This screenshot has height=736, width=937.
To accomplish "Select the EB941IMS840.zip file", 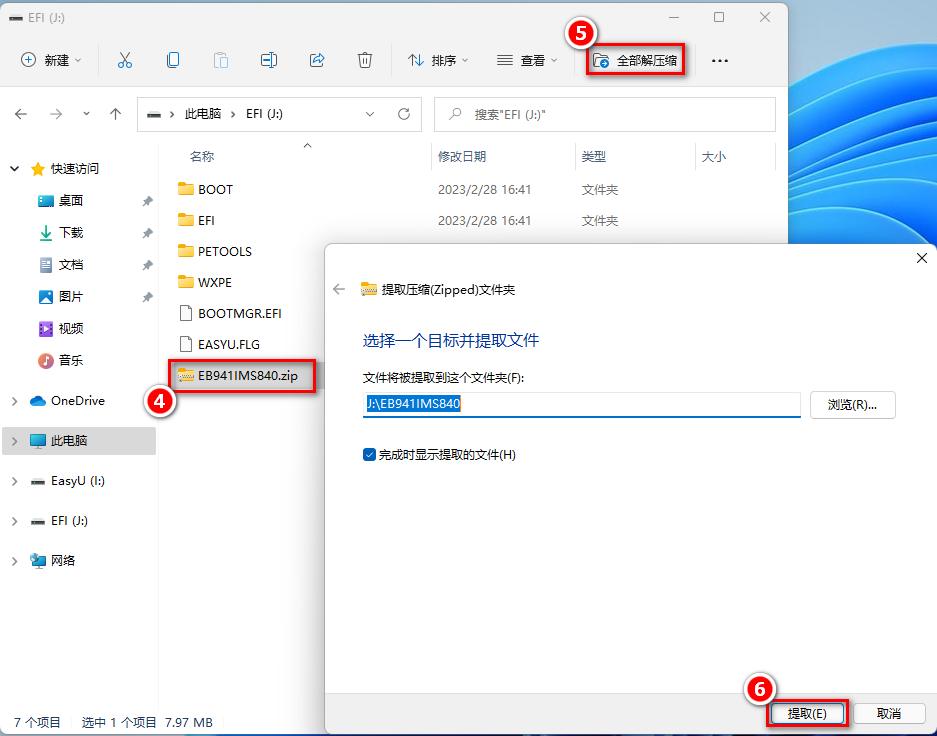I will (247, 375).
